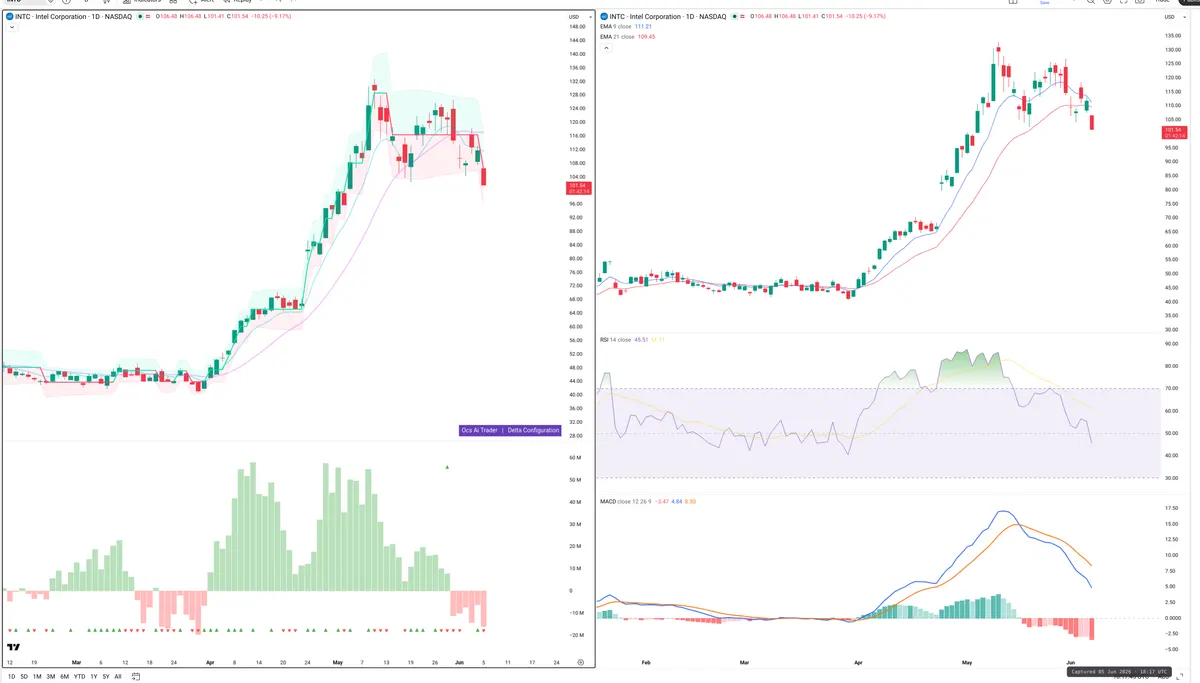Viewport: 1200px width, 683px height.
Task: Click the 60 M level on volume scale
Action: pyautogui.click(x=575, y=458)
